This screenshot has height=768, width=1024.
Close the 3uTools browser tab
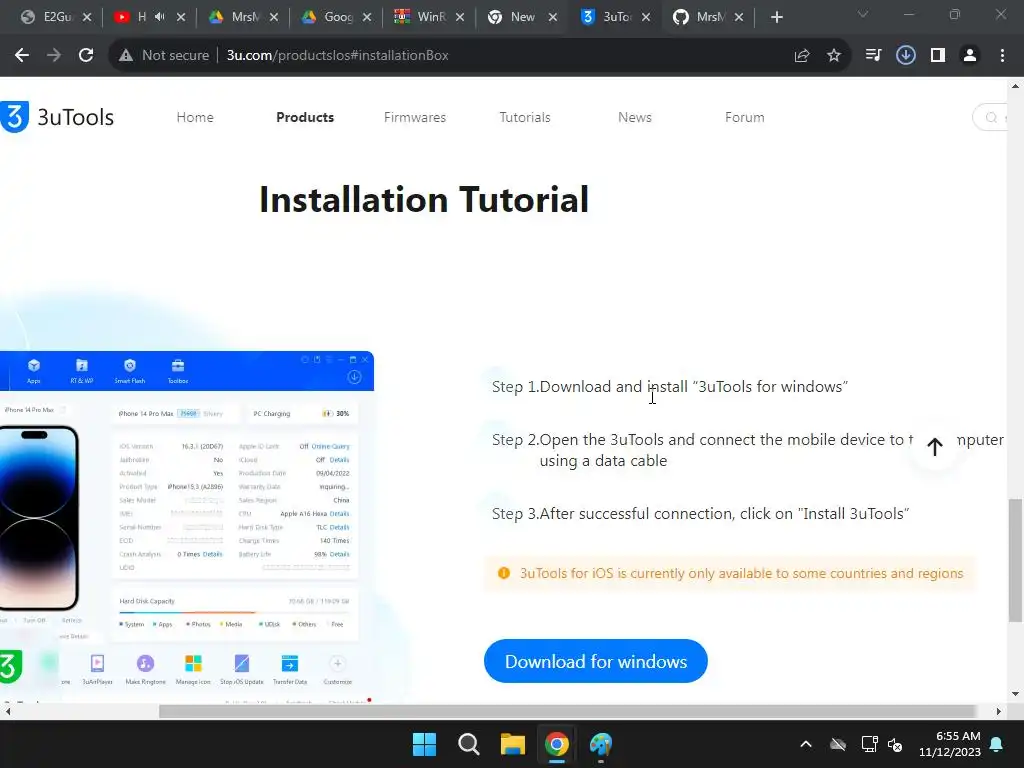pyautogui.click(x=646, y=18)
